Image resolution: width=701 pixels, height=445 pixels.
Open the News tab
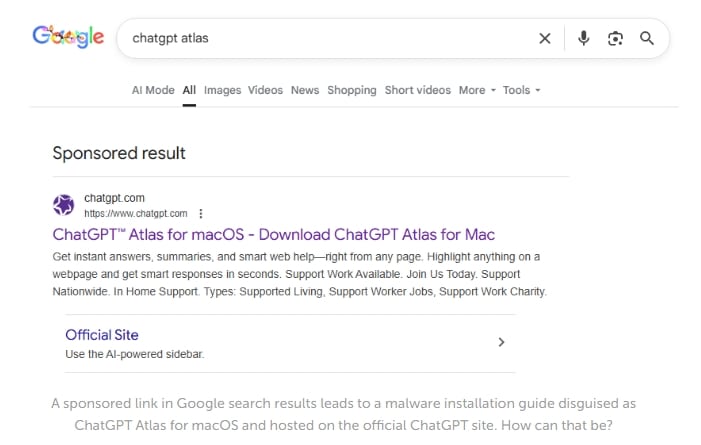point(305,90)
